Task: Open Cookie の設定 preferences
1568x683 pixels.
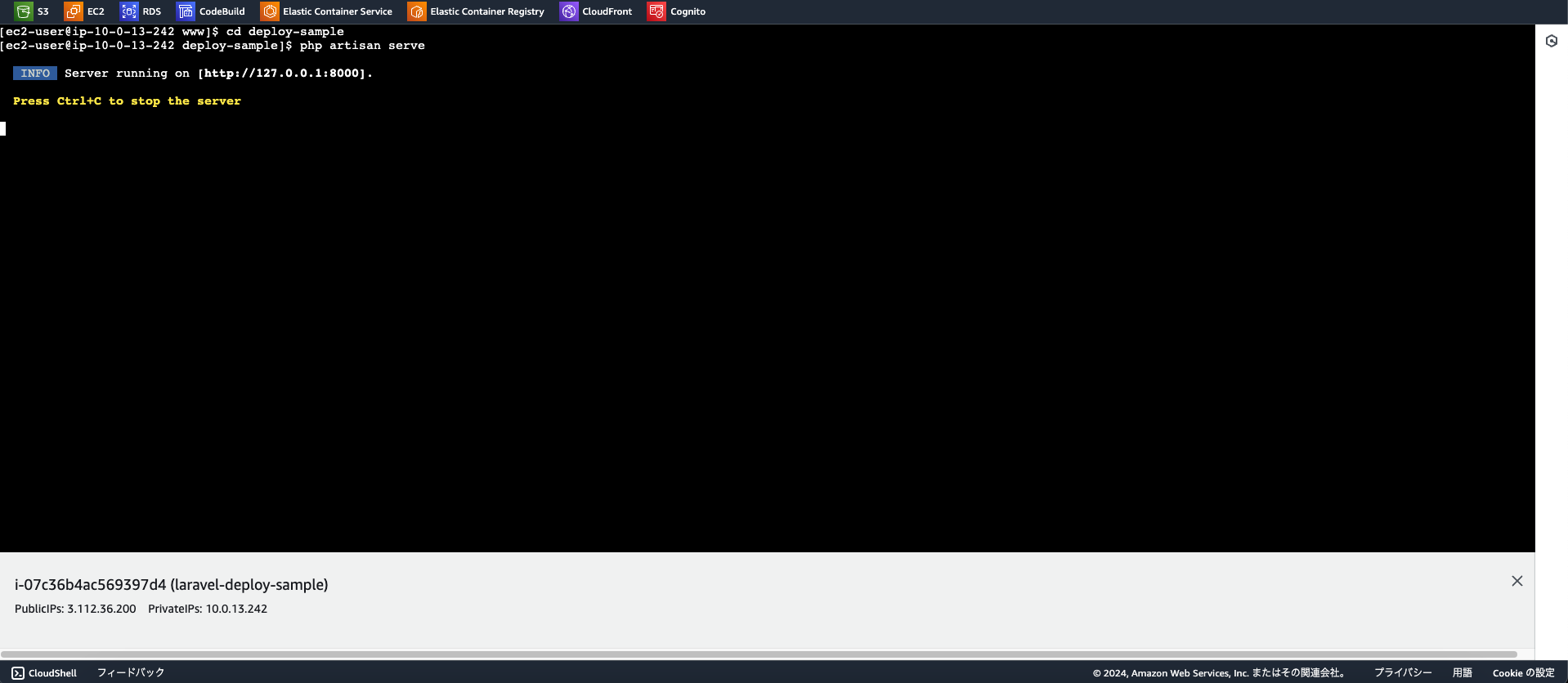Action: click(1524, 672)
